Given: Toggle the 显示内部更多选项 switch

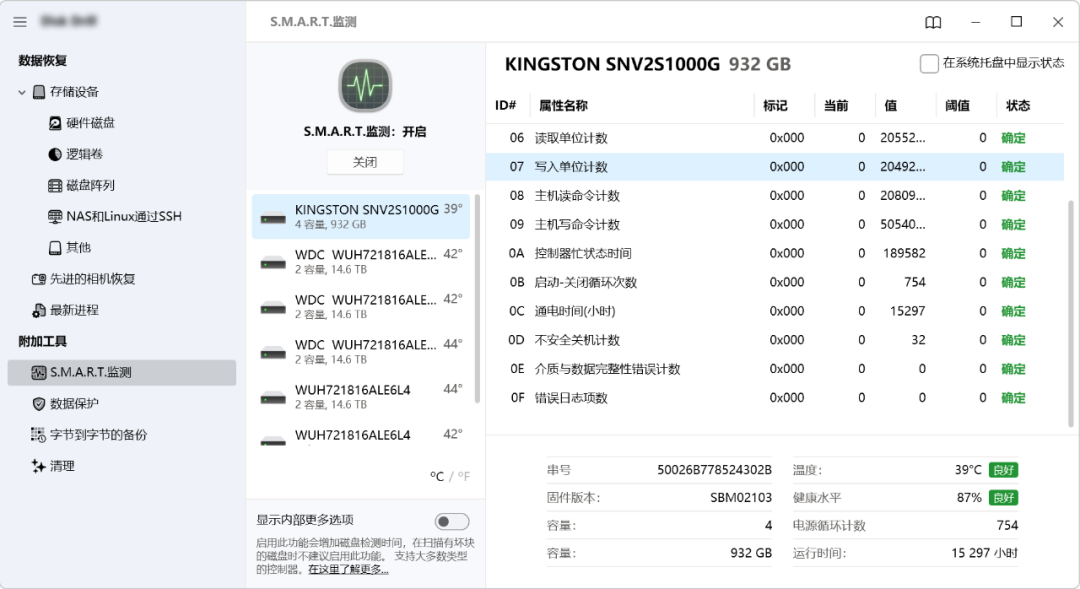Looking at the screenshot, I should pyautogui.click(x=452, y=521).
